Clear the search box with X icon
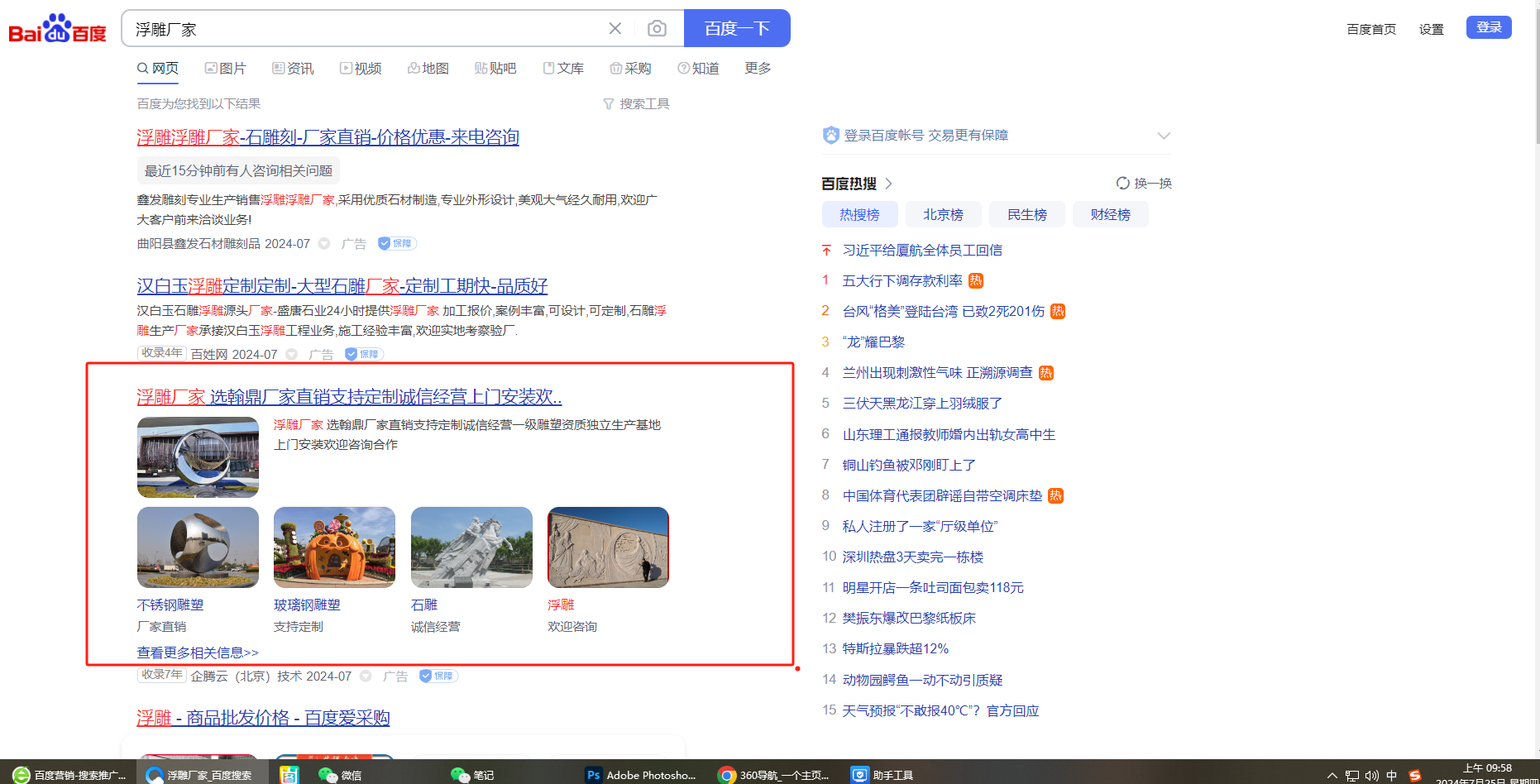The image size is (1540, 784). point(615,29)
